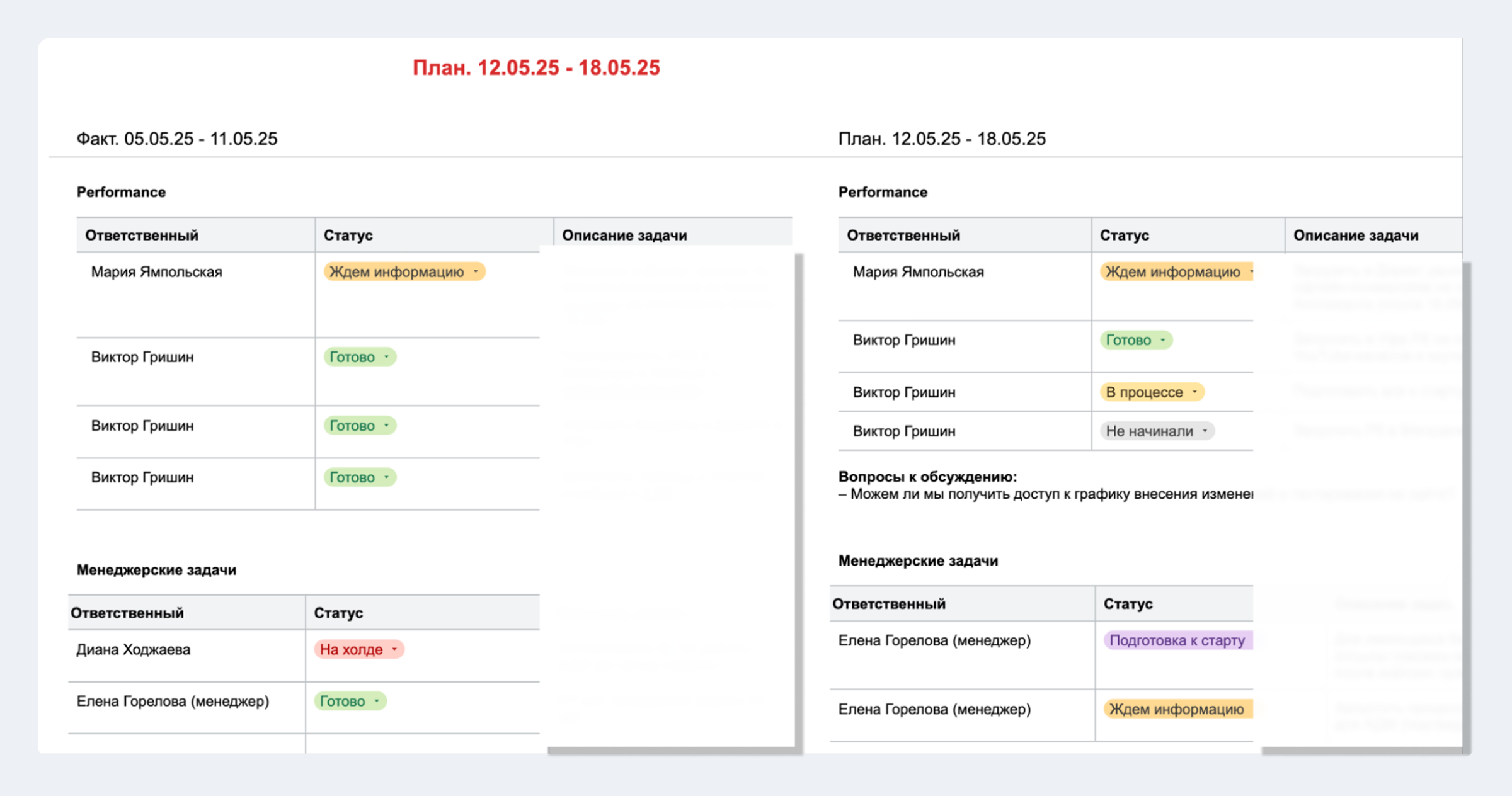Click red title 'План. 12.05.25 - 18.05.25'
This screenshot has width=1512, height=796.
[x=536, y=67]
